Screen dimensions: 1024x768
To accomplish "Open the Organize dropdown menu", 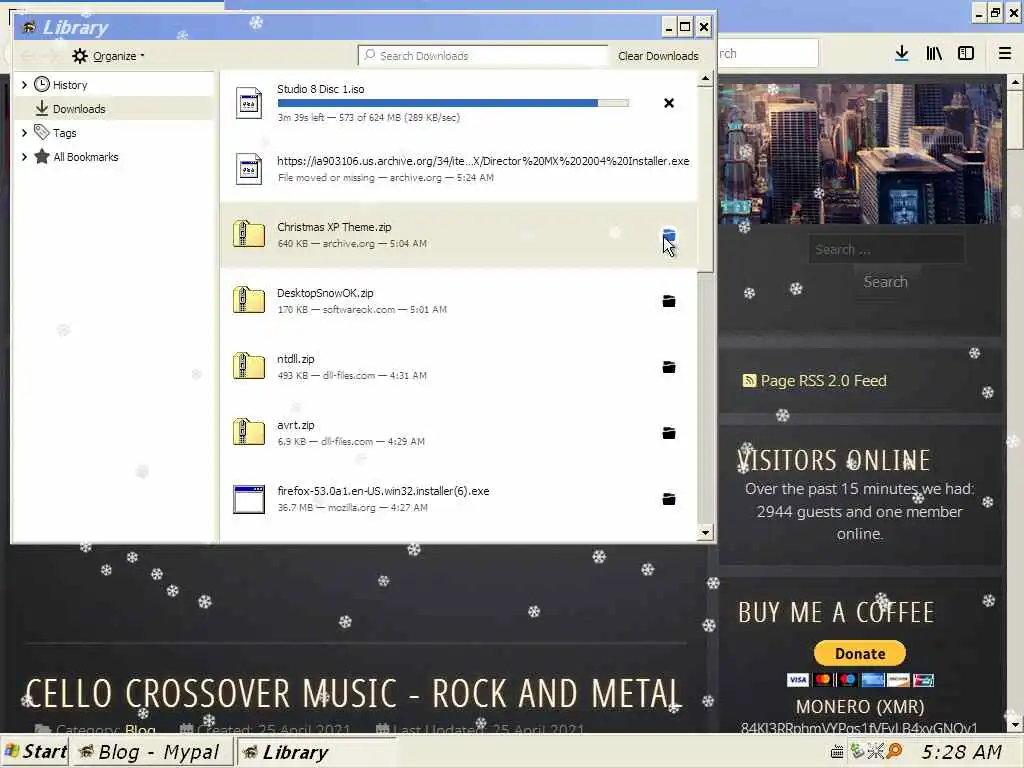I will point(108,56).
